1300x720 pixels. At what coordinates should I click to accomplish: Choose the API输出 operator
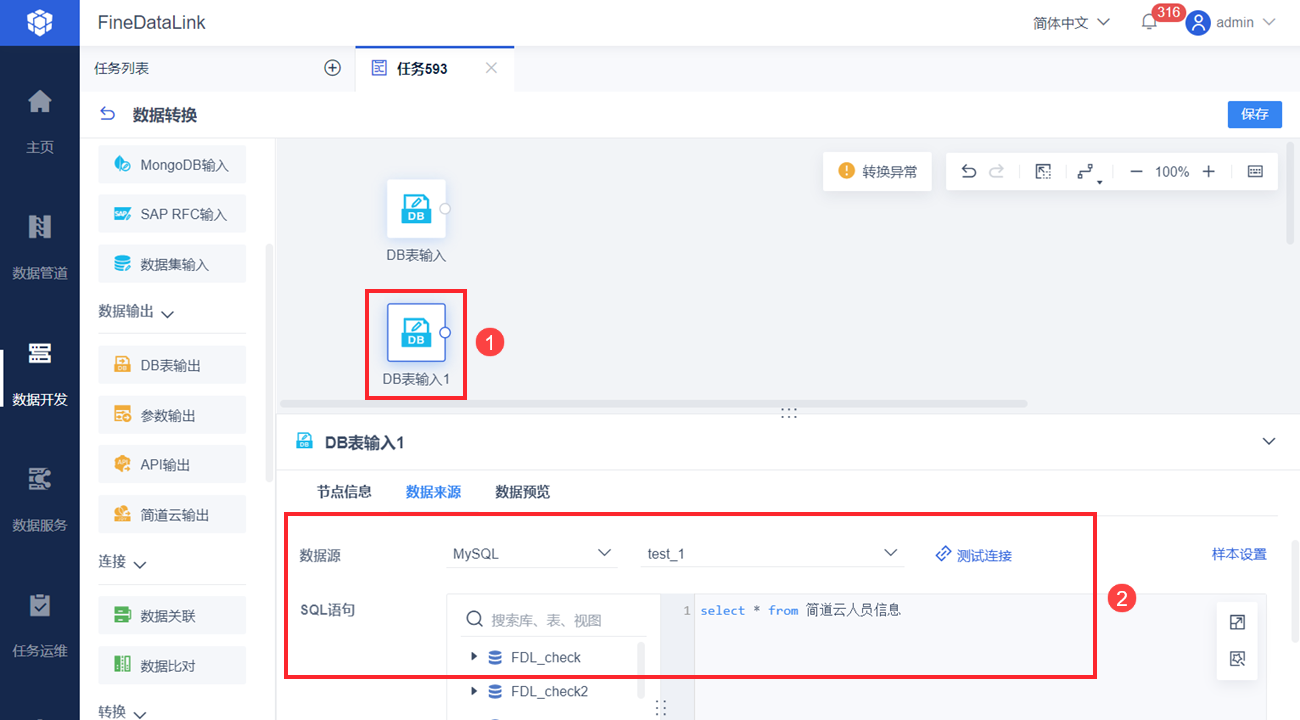(x=172, y=464)
